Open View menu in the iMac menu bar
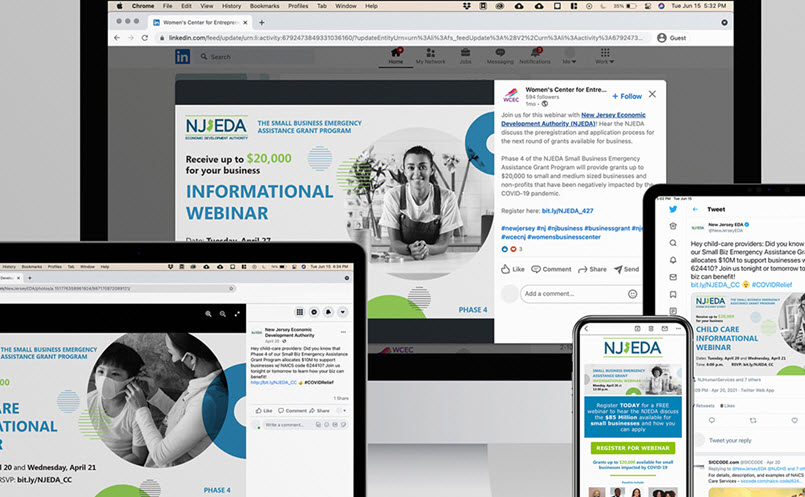 pos(207,6)
